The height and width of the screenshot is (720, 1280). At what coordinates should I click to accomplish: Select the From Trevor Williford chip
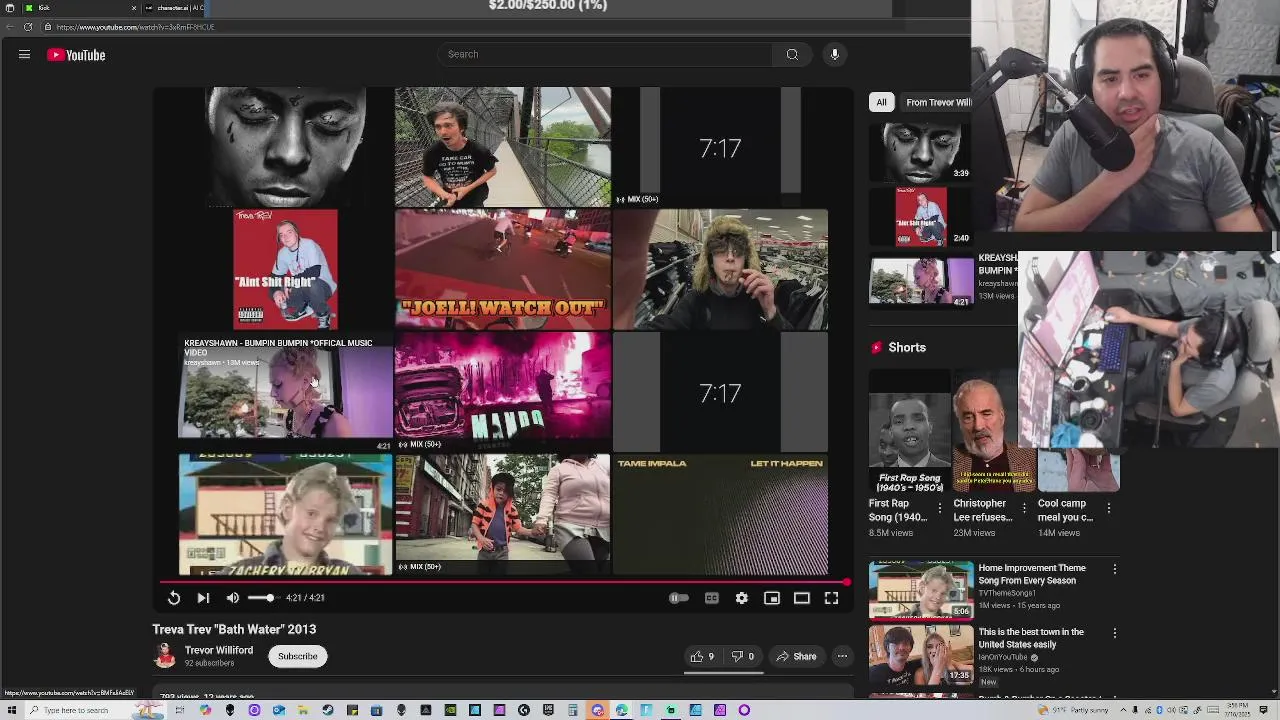[x=938, y=102]
